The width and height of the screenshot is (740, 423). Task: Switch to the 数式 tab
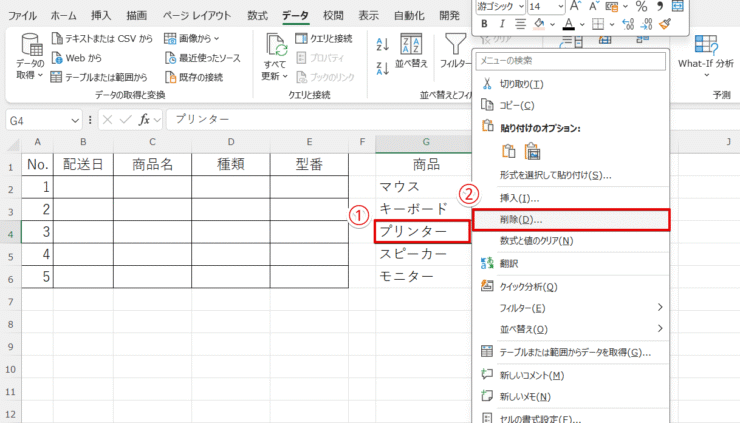tap(257, 16)
